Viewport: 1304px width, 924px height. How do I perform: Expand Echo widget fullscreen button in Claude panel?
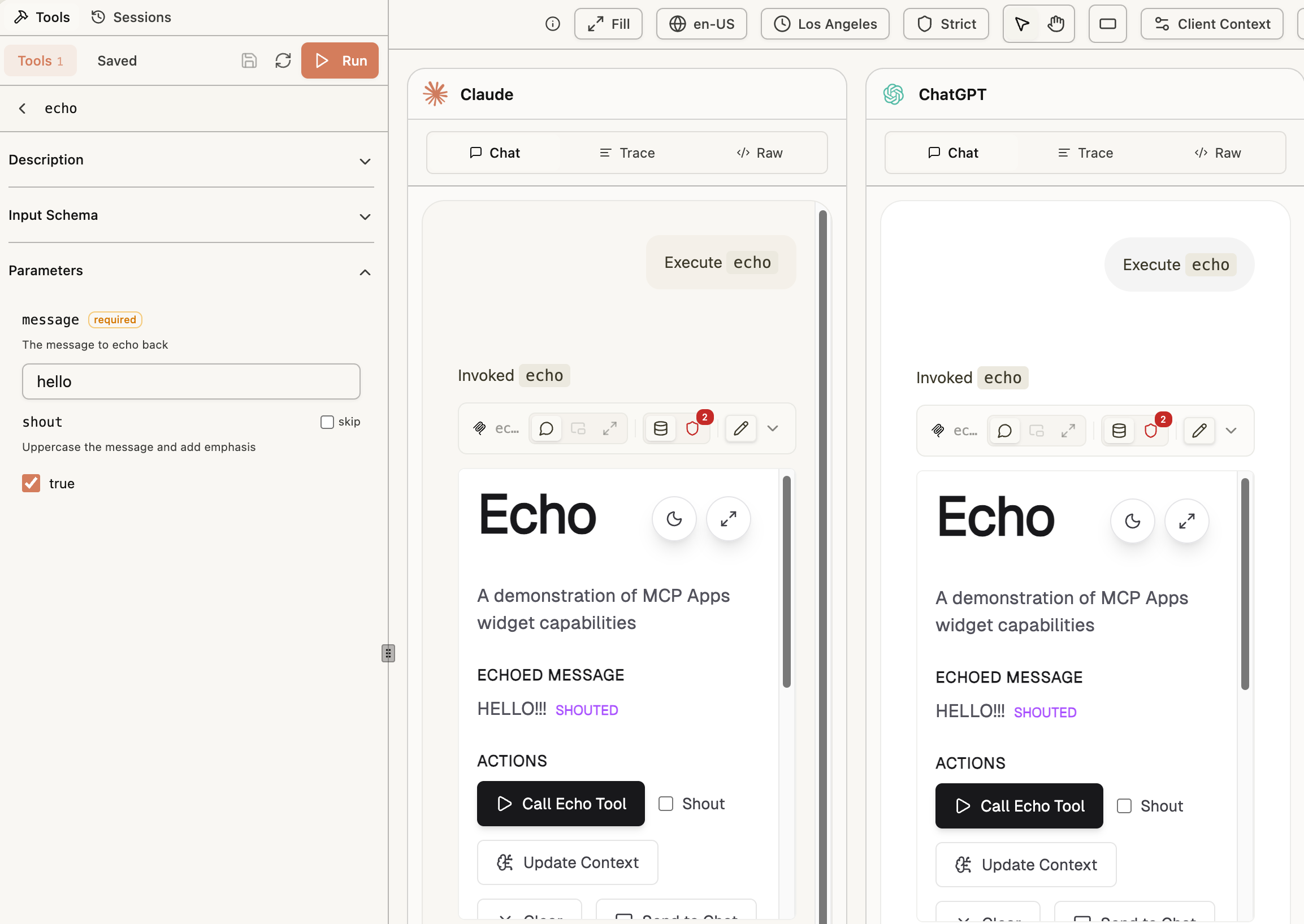pos(728,518)
